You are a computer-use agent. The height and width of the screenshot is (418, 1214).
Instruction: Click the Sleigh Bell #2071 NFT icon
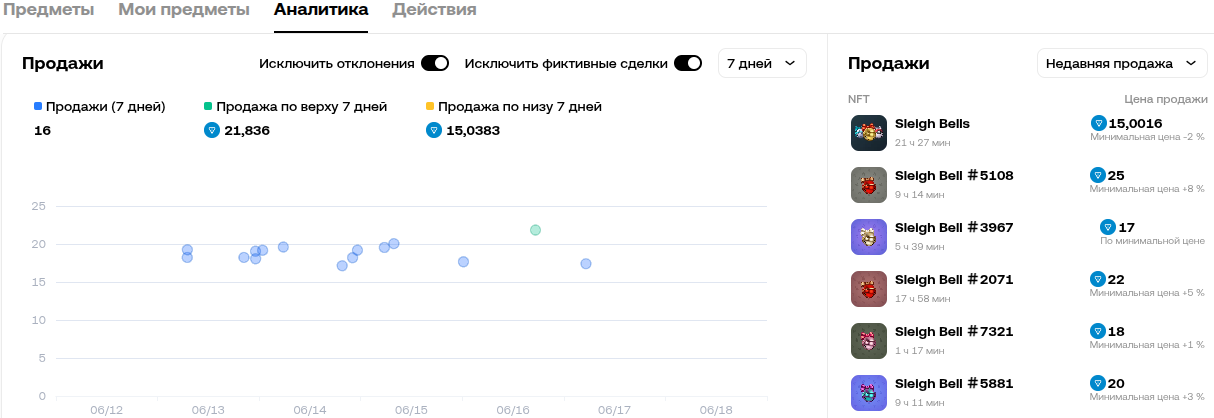coord(869,289)
